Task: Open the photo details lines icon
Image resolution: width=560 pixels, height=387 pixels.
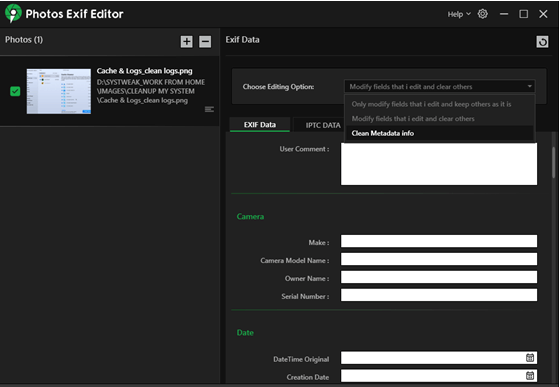Action: pyautogui.click(x=209, y=109)
